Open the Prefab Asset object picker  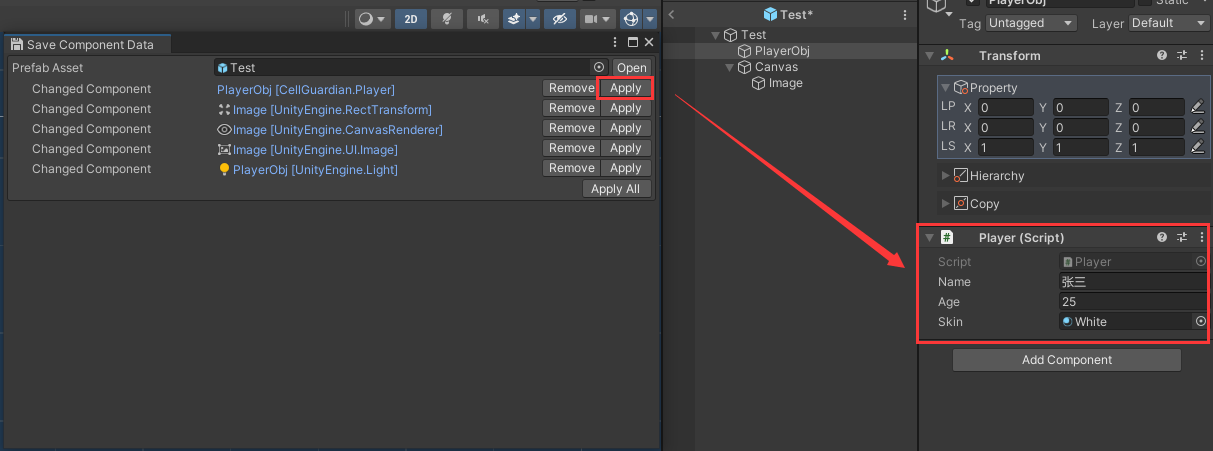(x=599, y=68)
